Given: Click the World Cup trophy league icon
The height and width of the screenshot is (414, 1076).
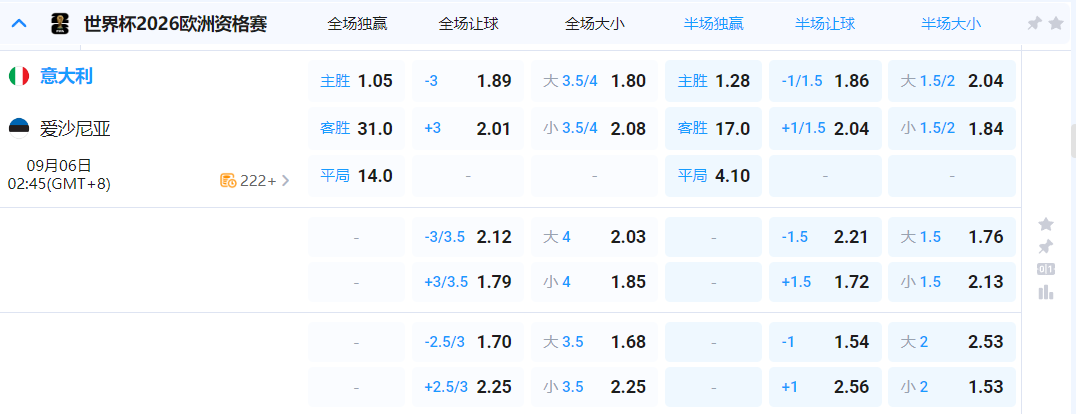Looking at the screenshot, I should pyautogui.click(x=59, y=24).
